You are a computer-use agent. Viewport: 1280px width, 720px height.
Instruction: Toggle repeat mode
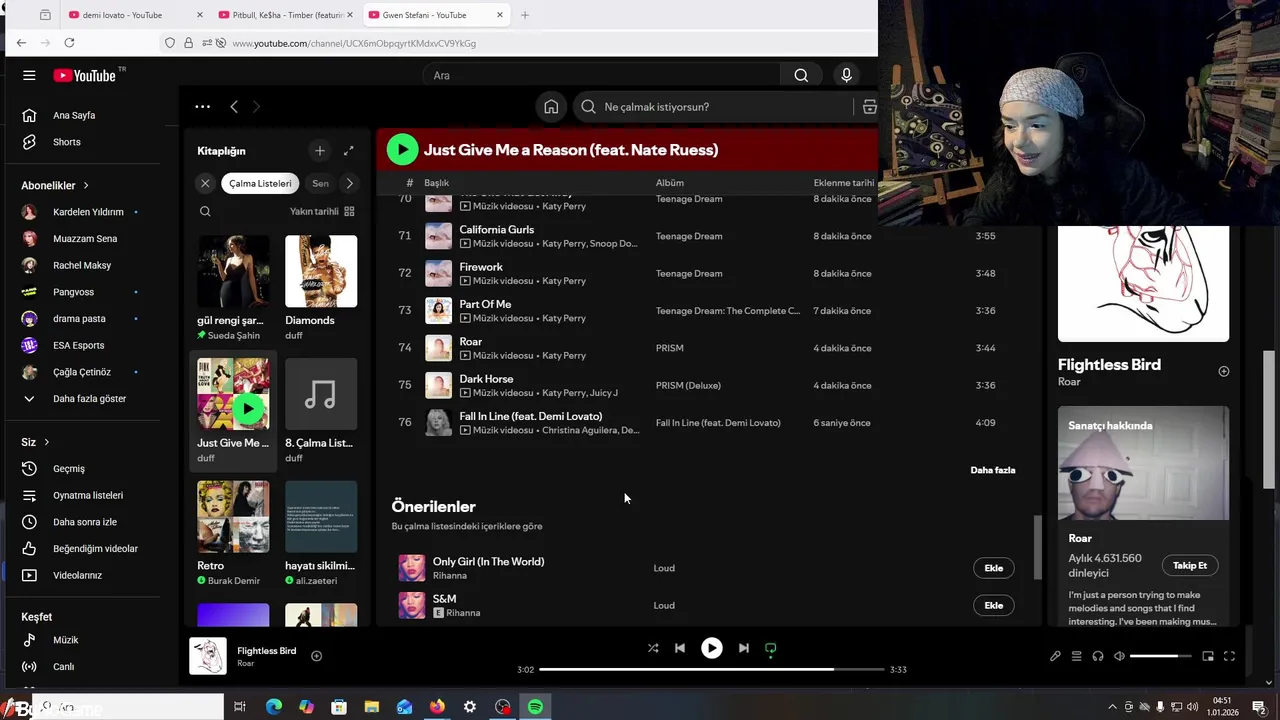pyautogui.click(x=770, y=648)
